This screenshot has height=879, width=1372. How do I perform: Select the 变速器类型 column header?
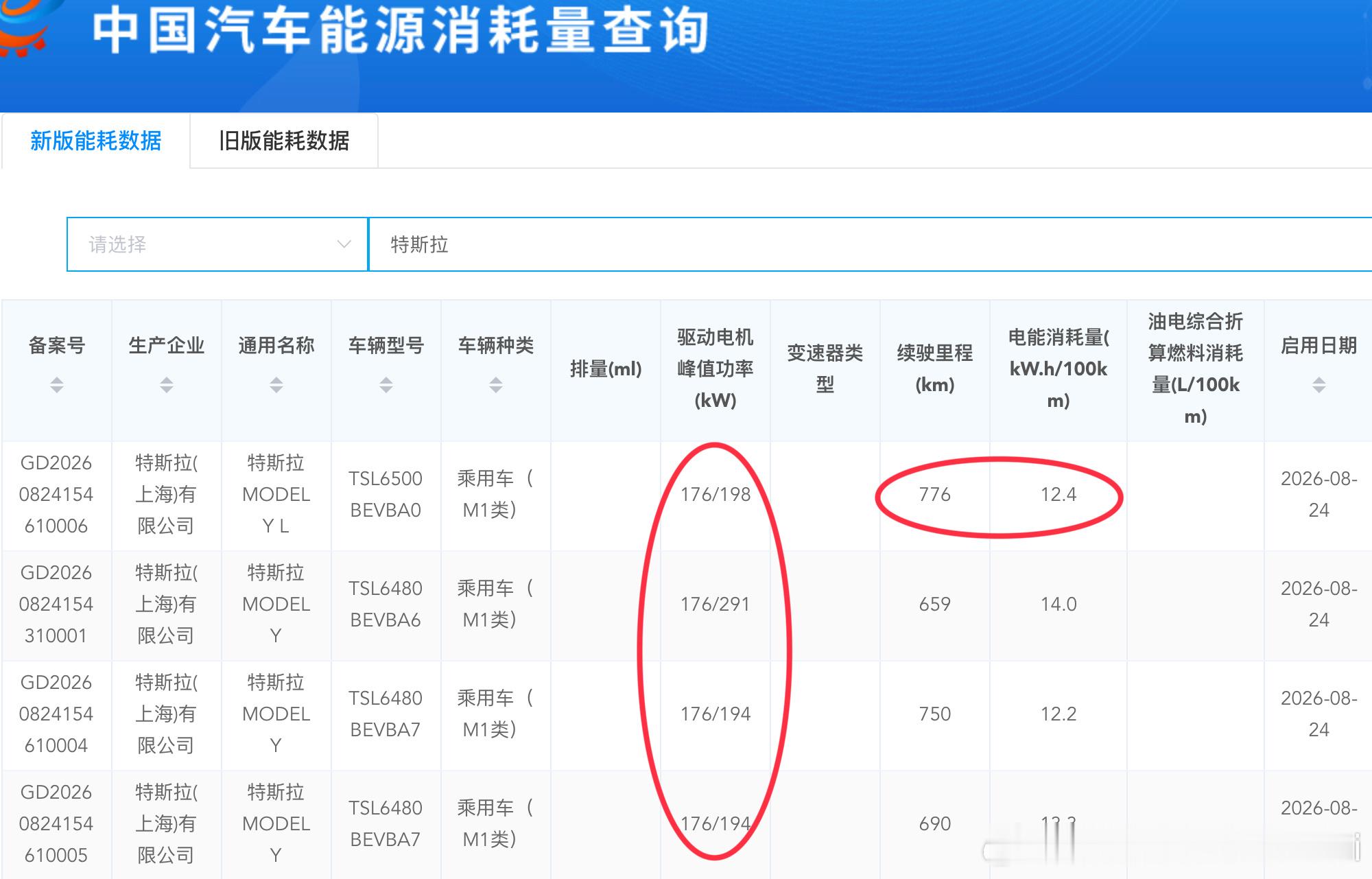click(825, 369)
